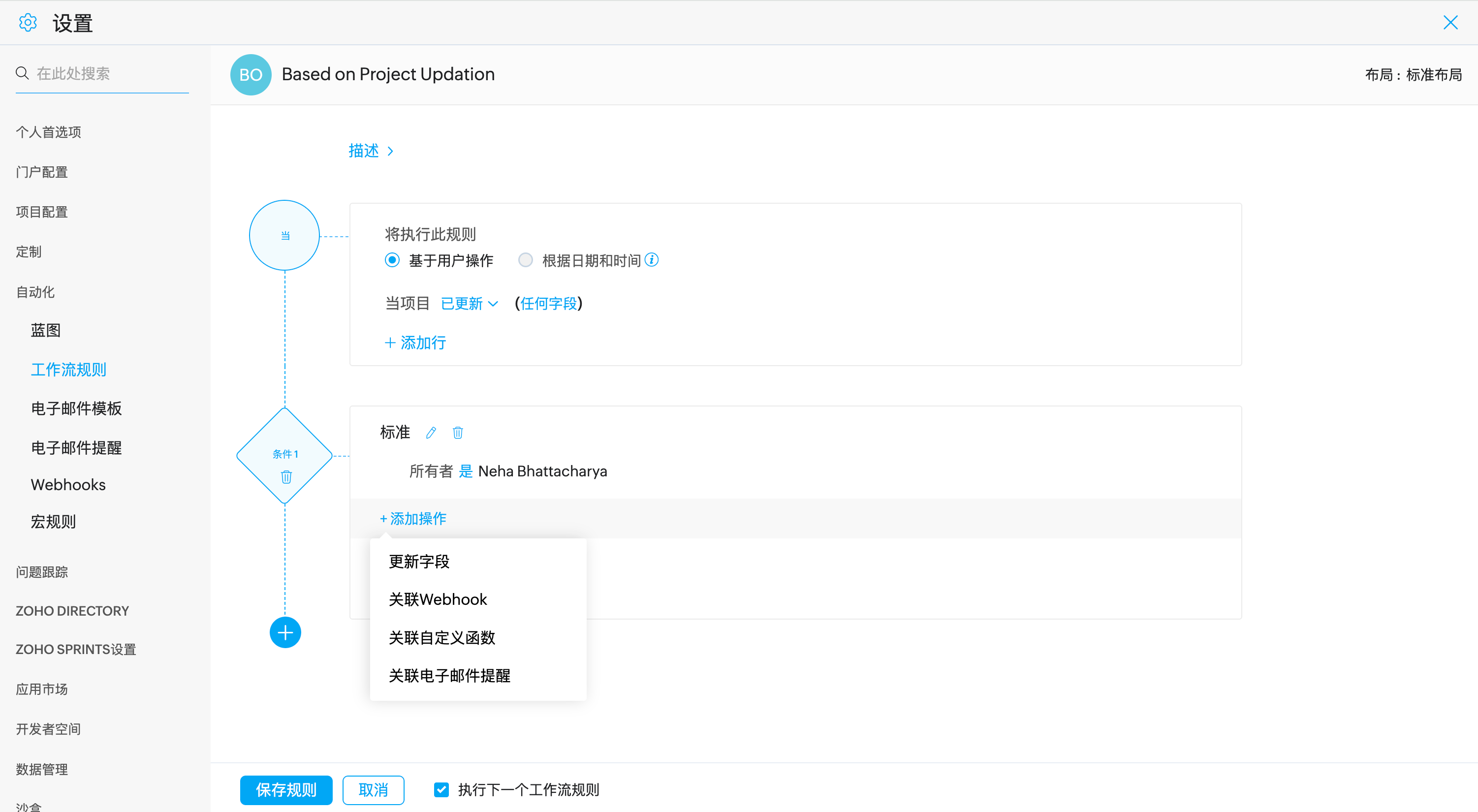The height and width of the screenshot is (812, 1478).
Task: Click the trash icon beside 标准
Action: pyautogui.click(x=457, y=433)
